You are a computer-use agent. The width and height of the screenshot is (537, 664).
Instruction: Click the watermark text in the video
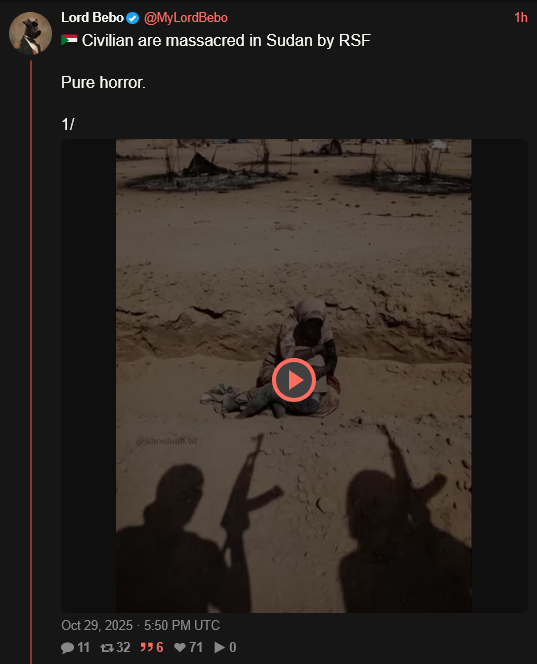click(x=166, y=441)
